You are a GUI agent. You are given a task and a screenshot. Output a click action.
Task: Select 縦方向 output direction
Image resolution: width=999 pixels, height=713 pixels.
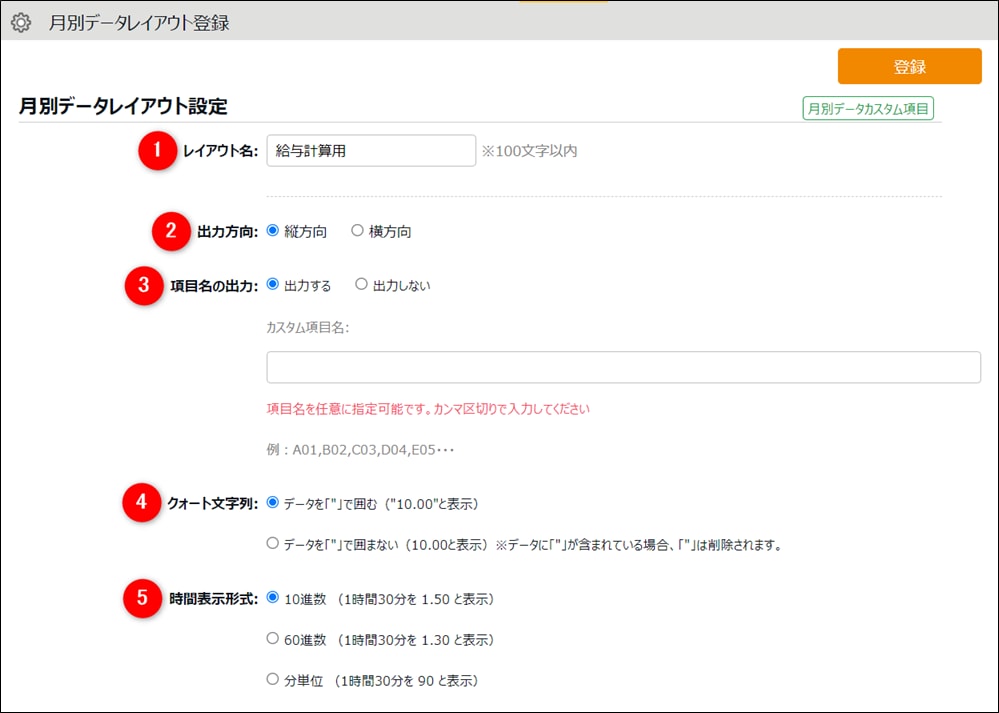[x=273, y=231]
